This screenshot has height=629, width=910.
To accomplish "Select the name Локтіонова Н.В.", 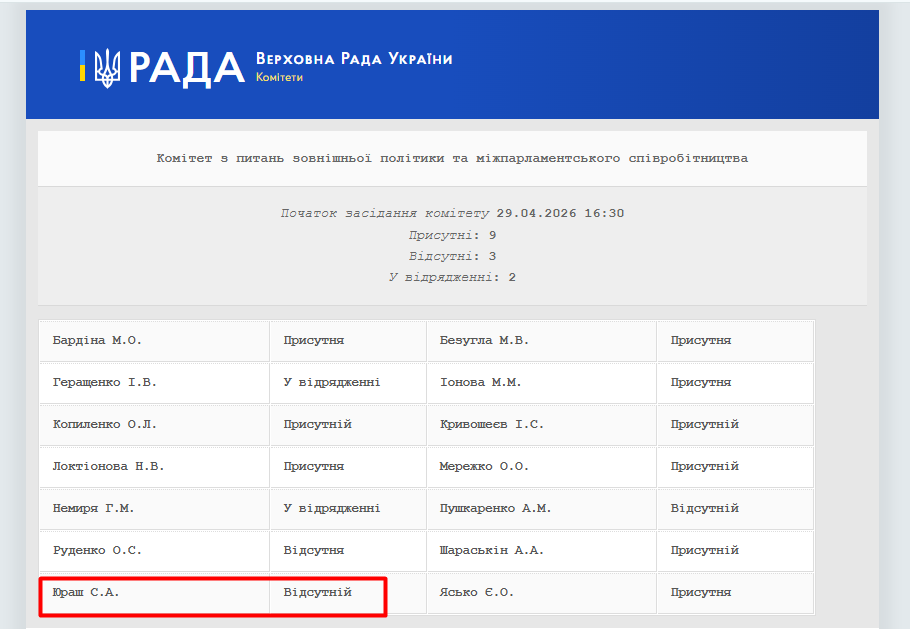I will (109, 466).
